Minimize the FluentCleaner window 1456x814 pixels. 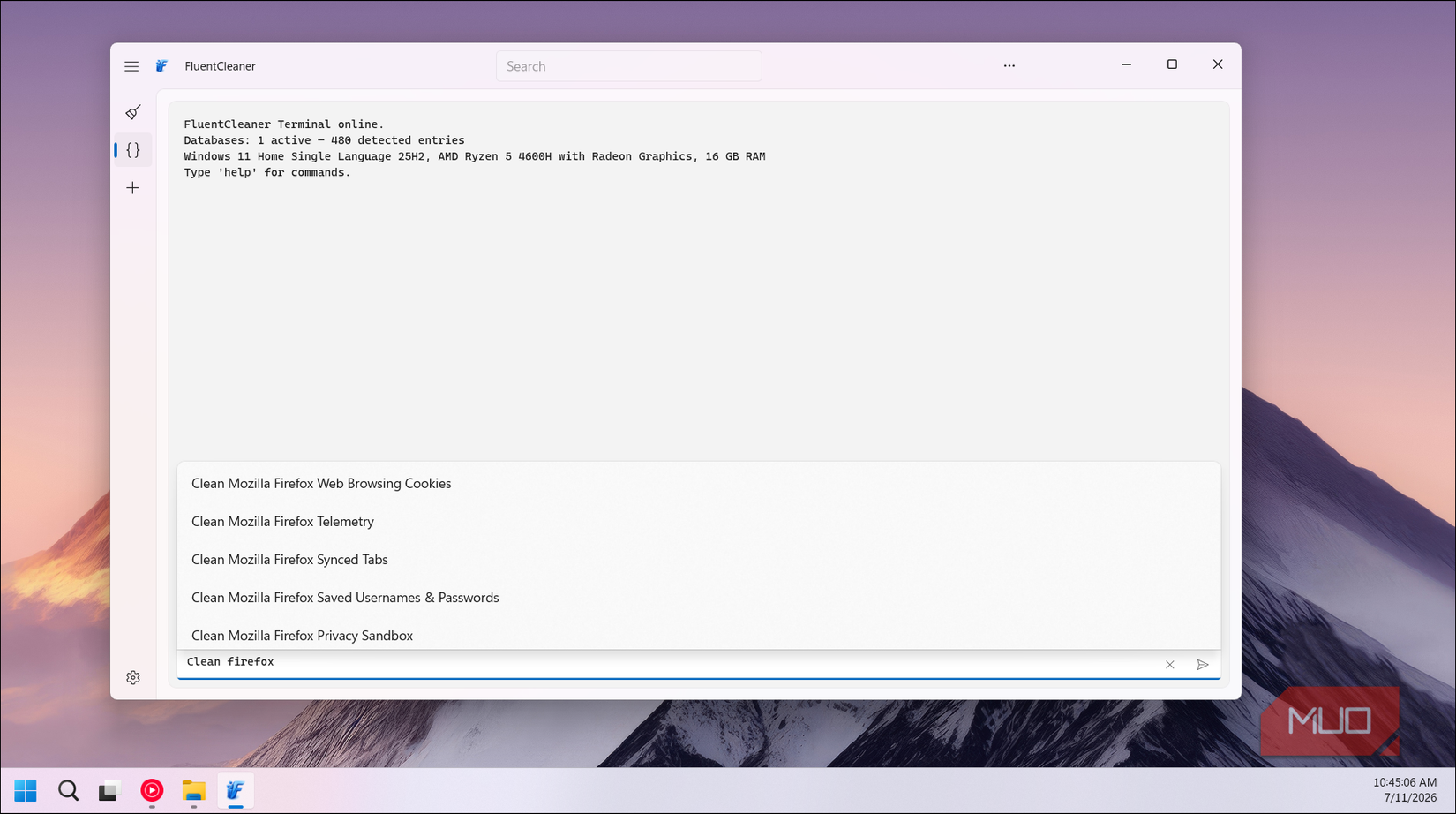(1127, 64)
